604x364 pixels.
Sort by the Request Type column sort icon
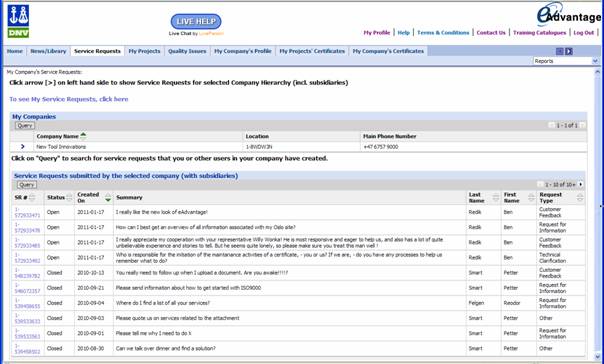pyautogui.click(x=580, y=198)
